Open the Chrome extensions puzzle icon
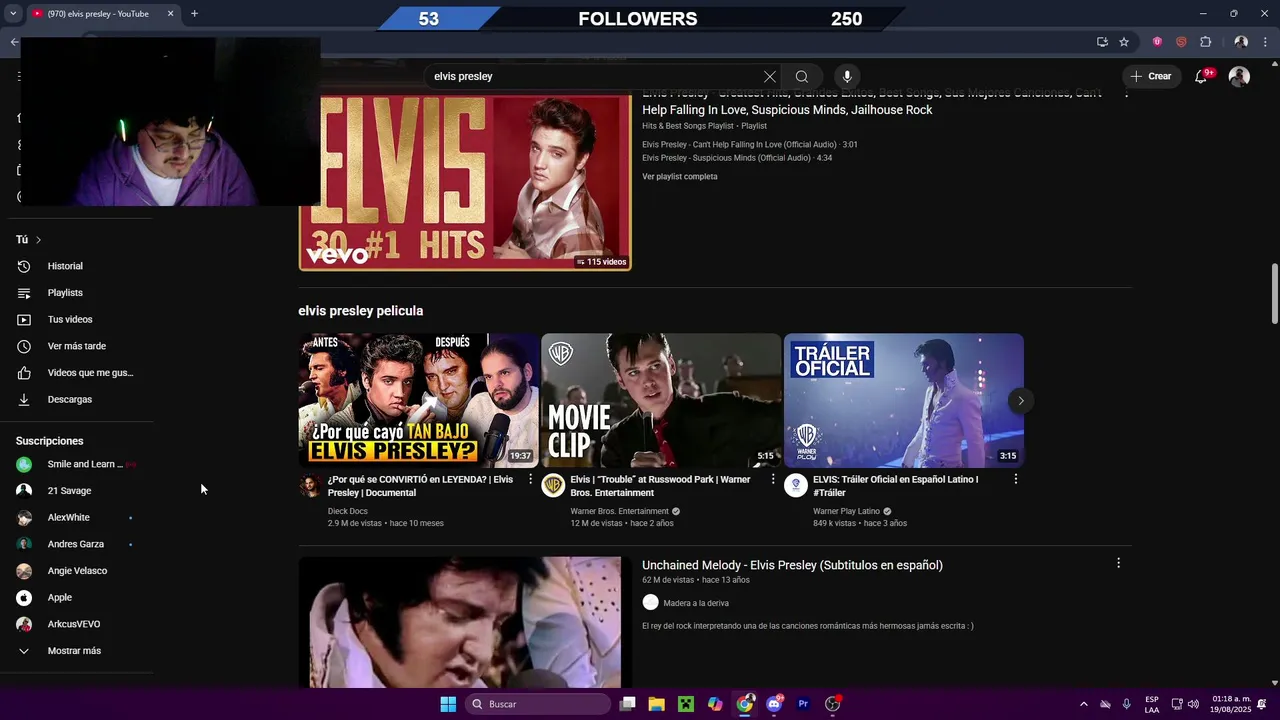This screenshot has width=1280, height=720. [1205, 42]
